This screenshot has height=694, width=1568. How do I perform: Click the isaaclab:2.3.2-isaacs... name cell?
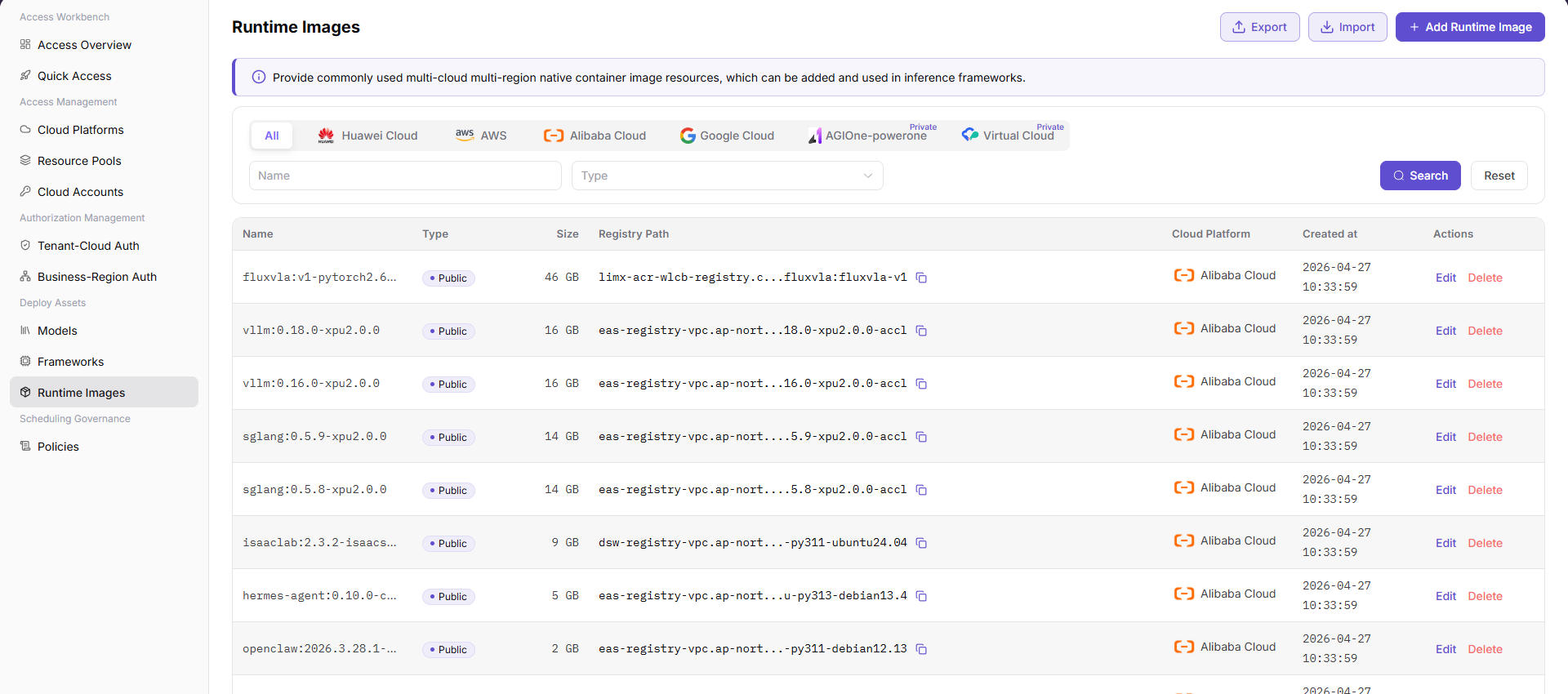tap(319, 543)
